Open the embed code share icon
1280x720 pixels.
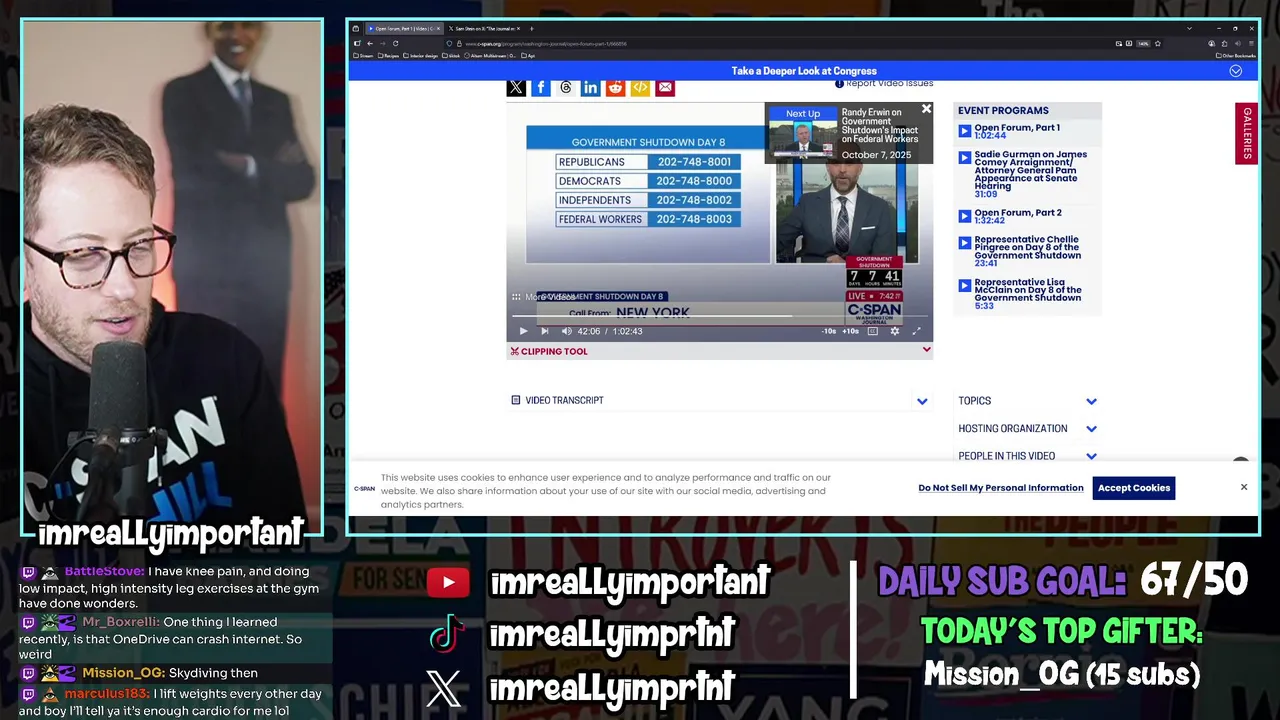pyautogui.click(x=640, y=88)
